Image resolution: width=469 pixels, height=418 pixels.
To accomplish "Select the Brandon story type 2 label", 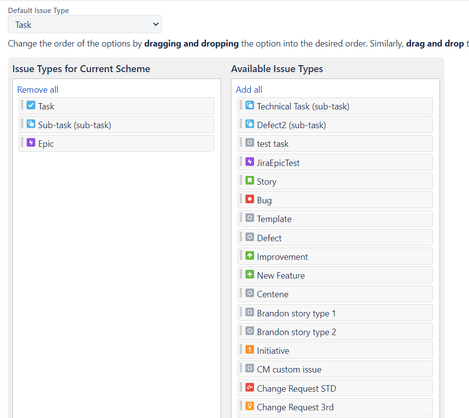I will tap(296, 332).
